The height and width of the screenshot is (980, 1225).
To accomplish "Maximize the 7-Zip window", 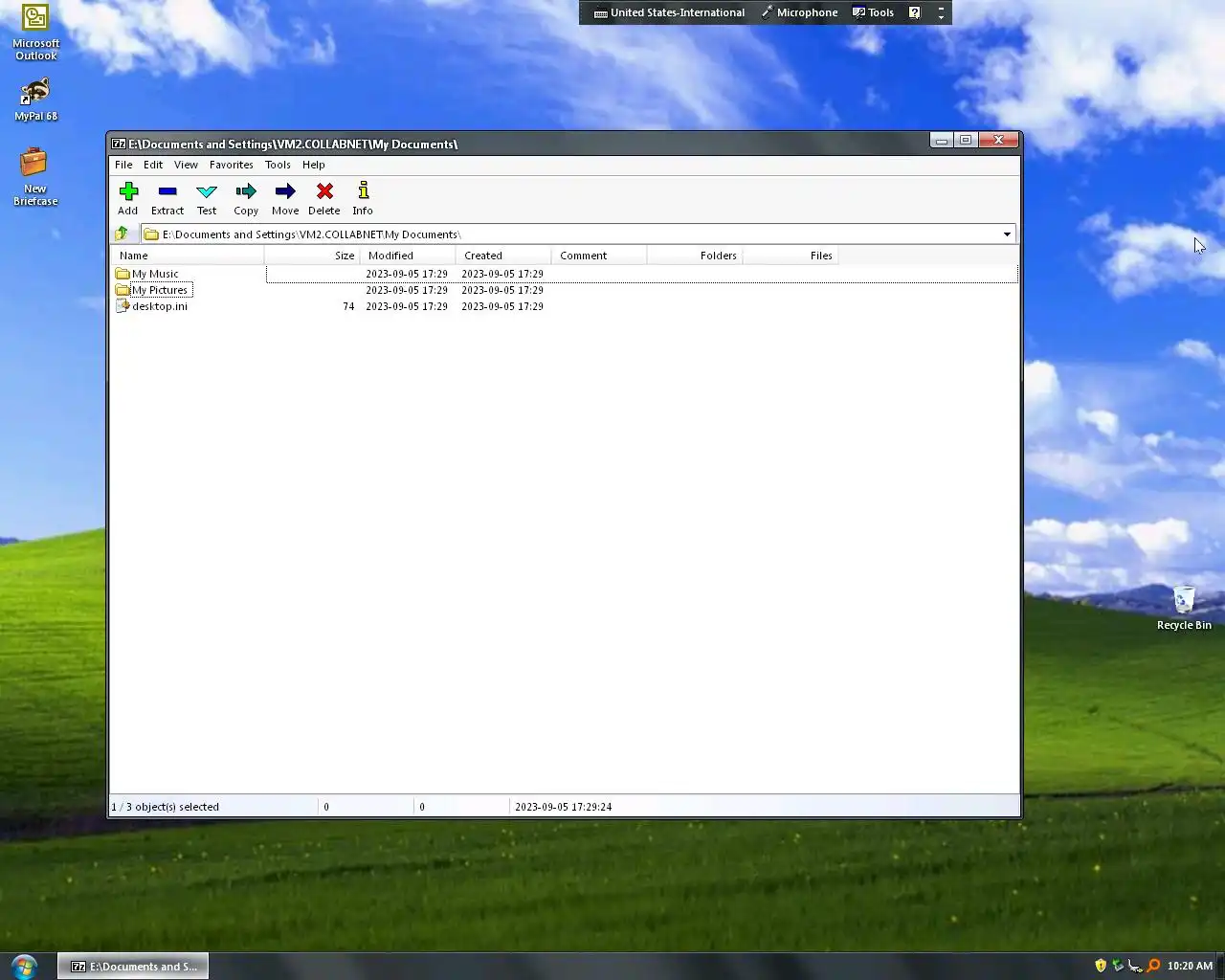I will [x=966, y=140].
